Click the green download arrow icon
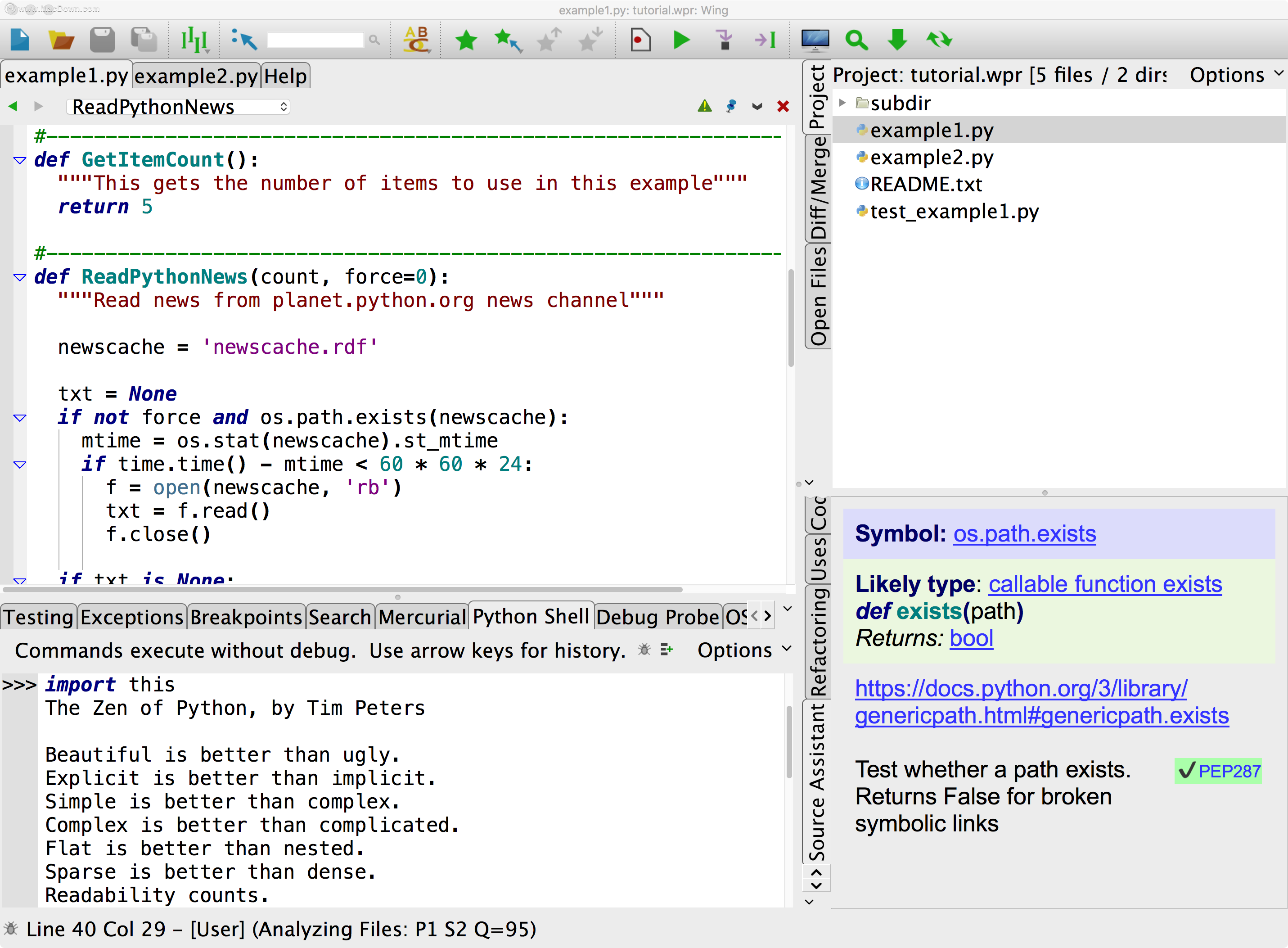1288x948 pixels. (897, 40)
